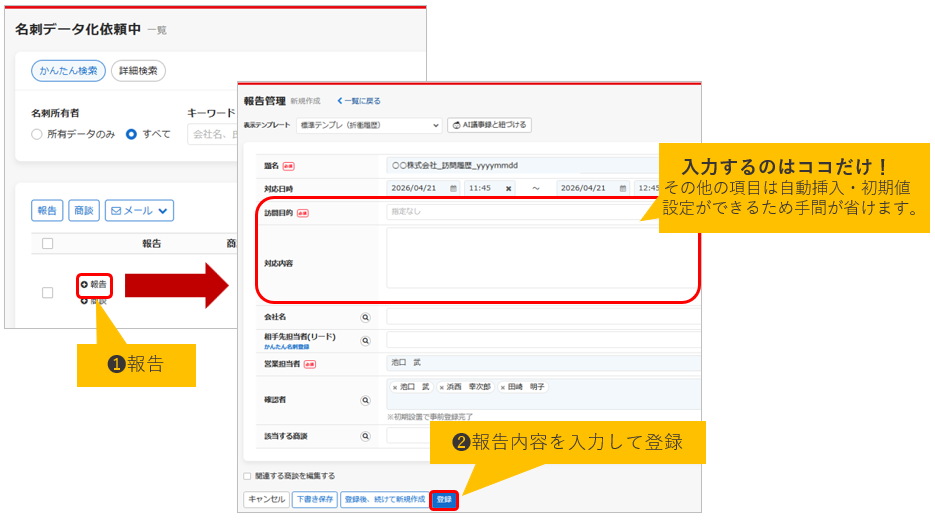Viewport: 935px width, 520px height.
Task: Open the メール dropdown button
Action: coord(139,211)
